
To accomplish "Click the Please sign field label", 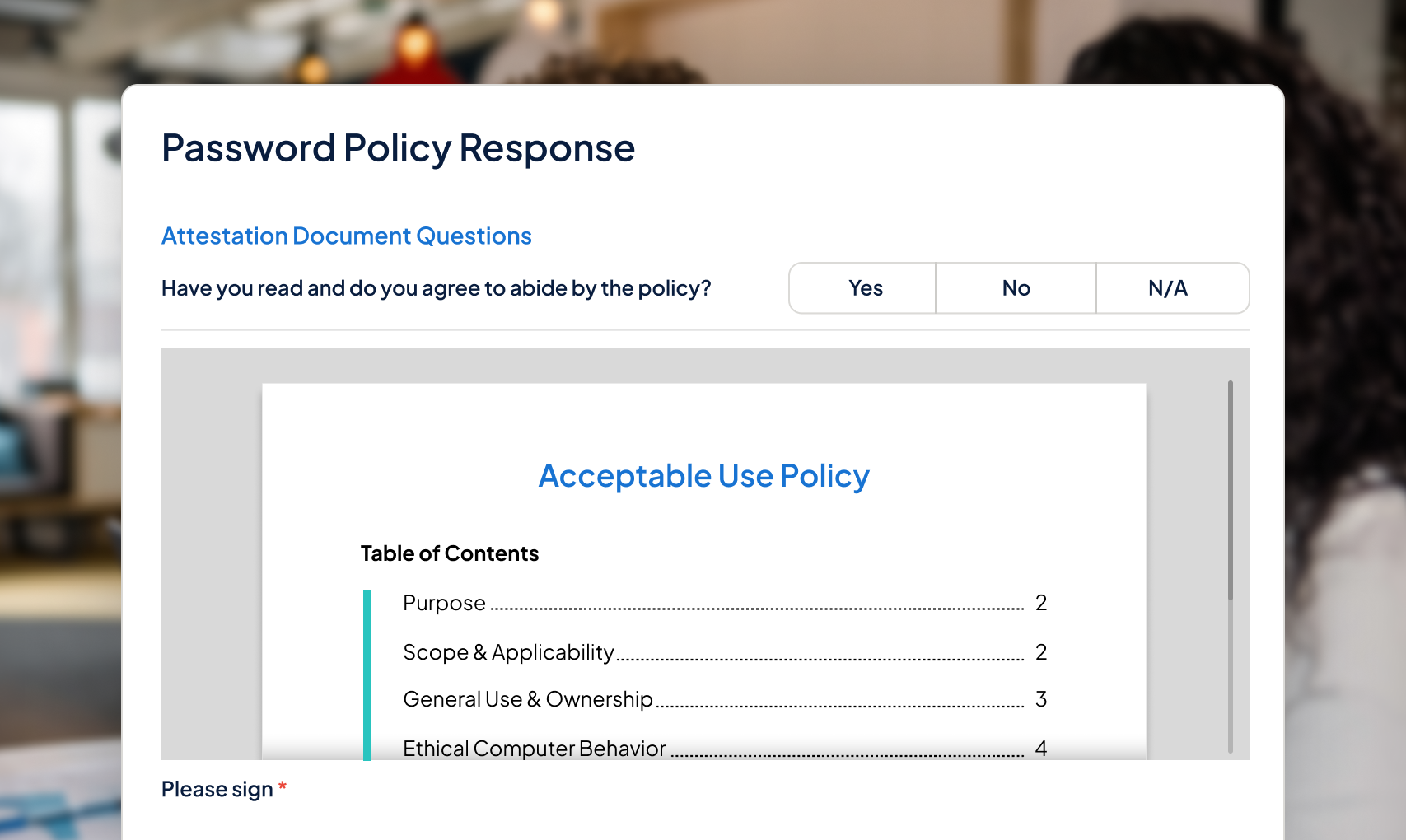I will coord(217,790).
